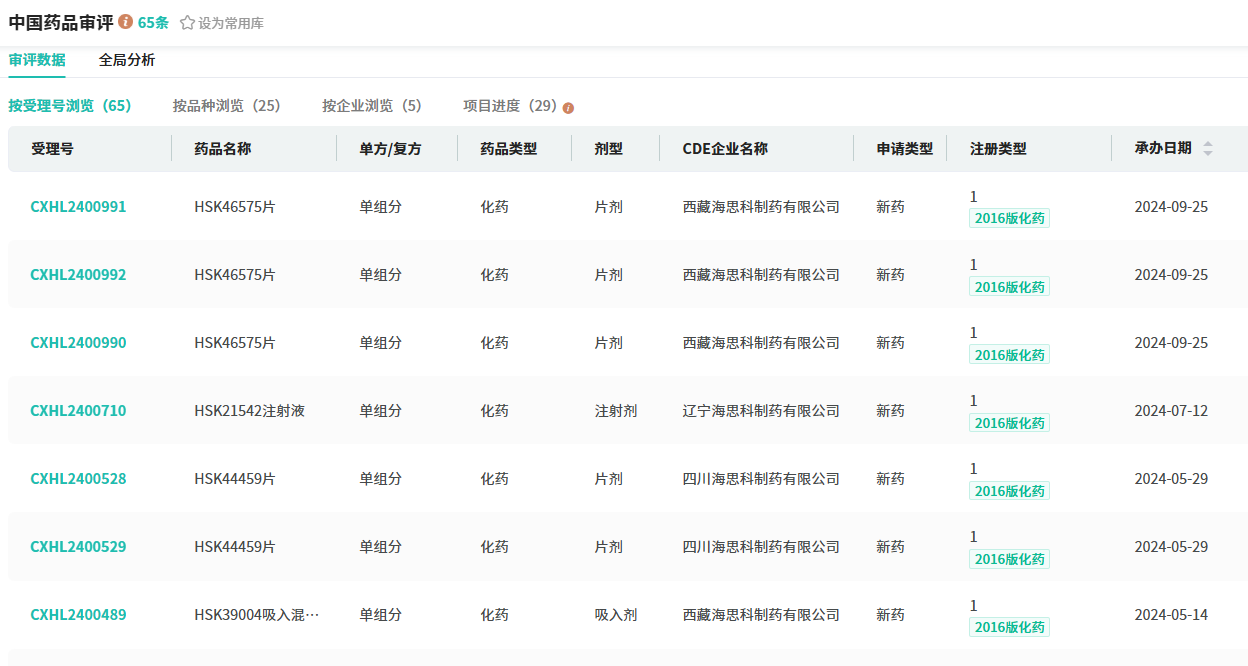Click the CDE企业名称 column header
1248x666 pixels.
pyautogui.click(x=725, y=149)
